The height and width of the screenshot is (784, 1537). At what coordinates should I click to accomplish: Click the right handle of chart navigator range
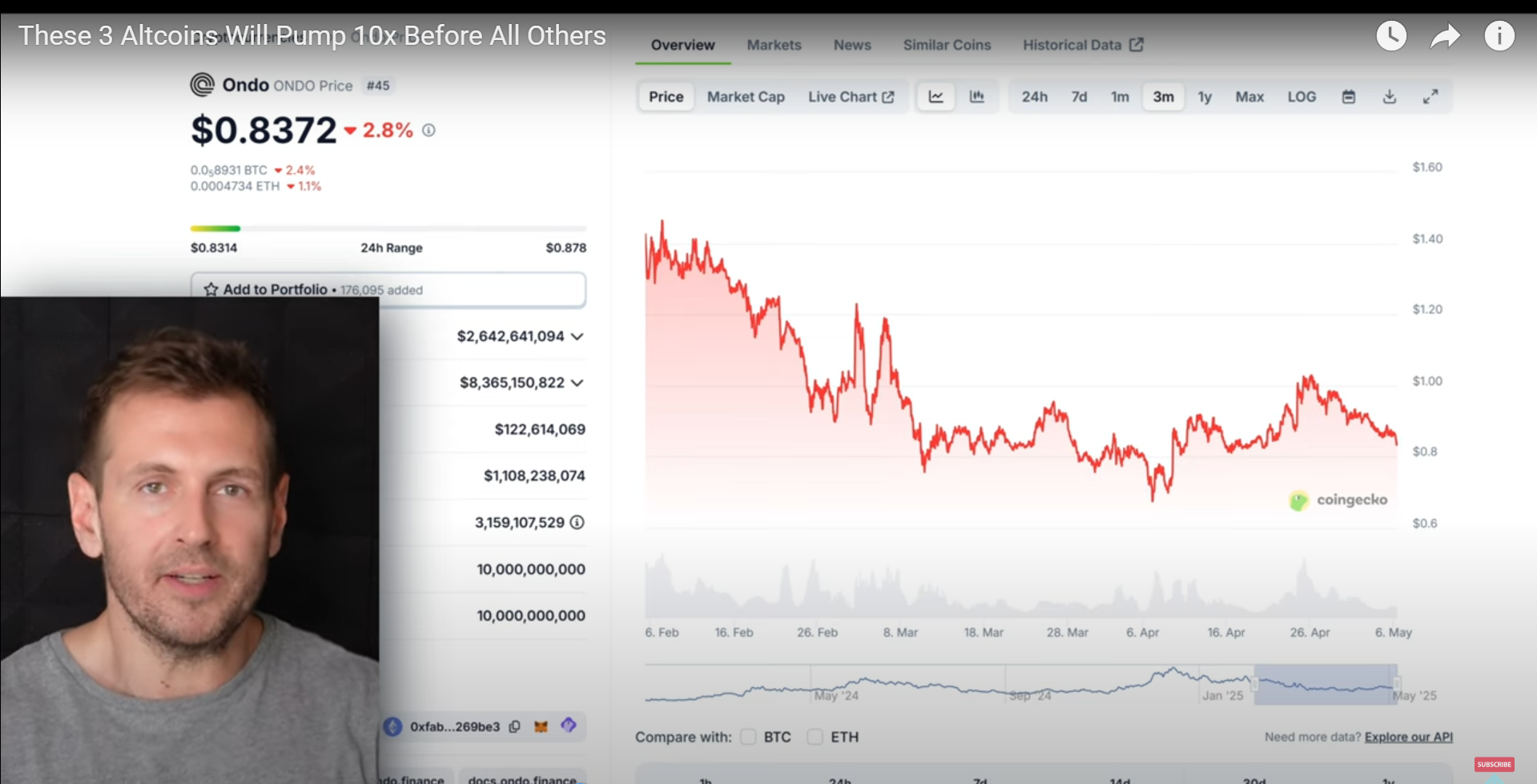[x=1397, y=684]
